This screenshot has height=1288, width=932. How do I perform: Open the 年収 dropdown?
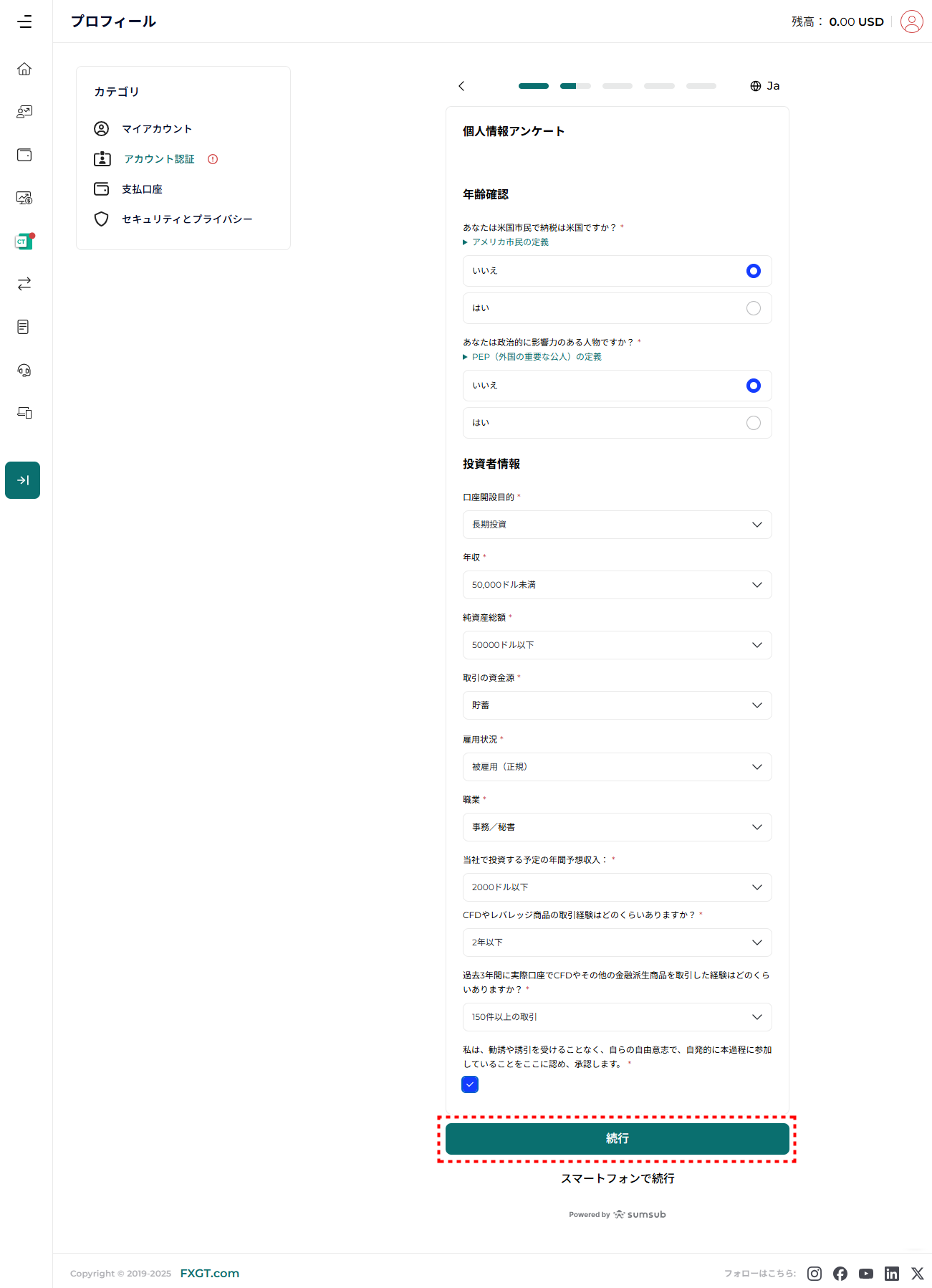(x=617, y=585)
